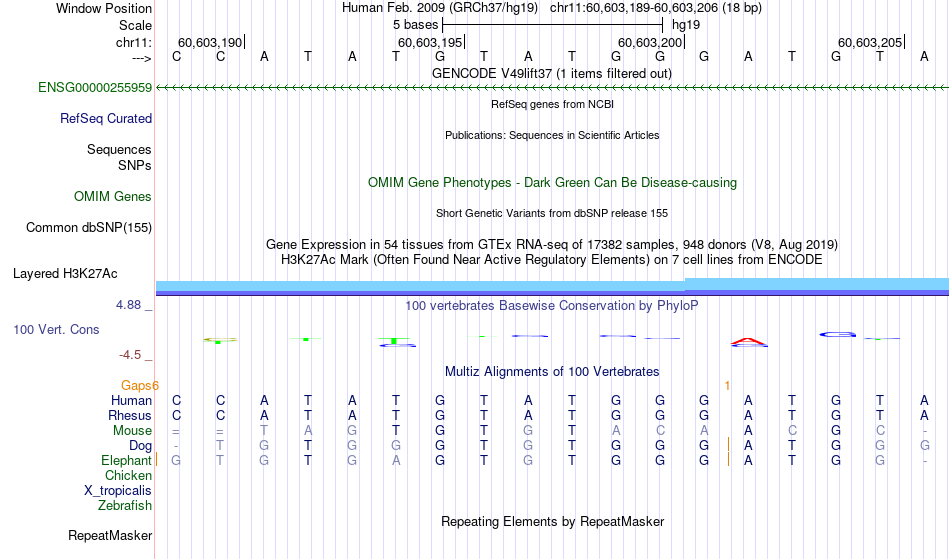Click 100 vertebrates Basewise Conservation by PhyloP title

[551, 306]
